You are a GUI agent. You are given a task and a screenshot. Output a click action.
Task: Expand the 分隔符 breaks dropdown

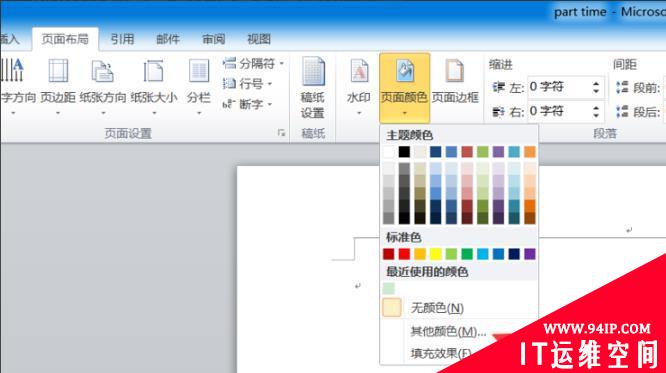click(x=253, y=64)
